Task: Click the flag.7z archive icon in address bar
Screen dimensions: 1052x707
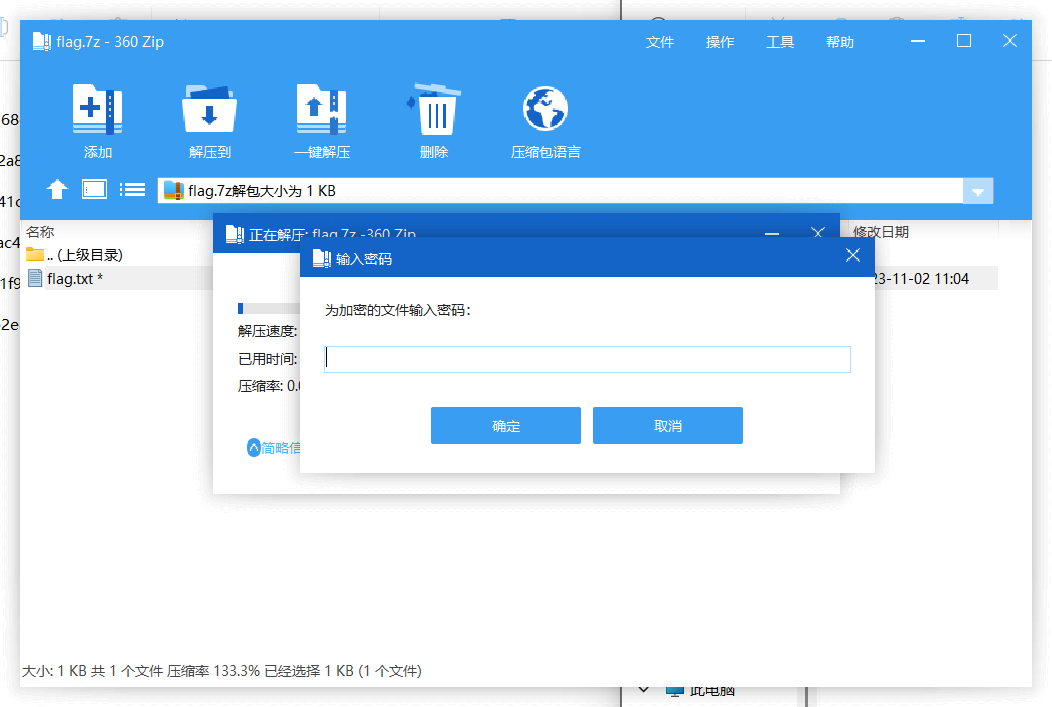Action: (x=172, y=190)
